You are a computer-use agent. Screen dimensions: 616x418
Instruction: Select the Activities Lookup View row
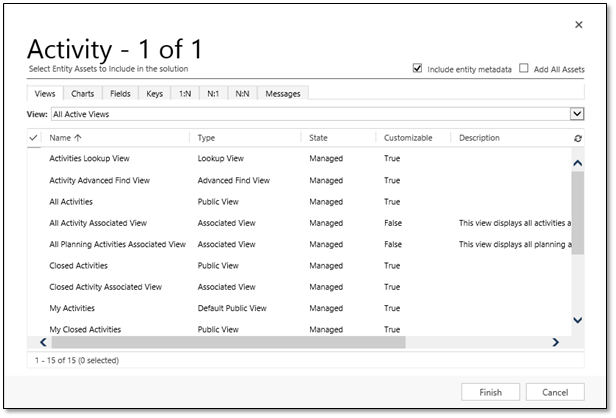[x=89, y=158]
